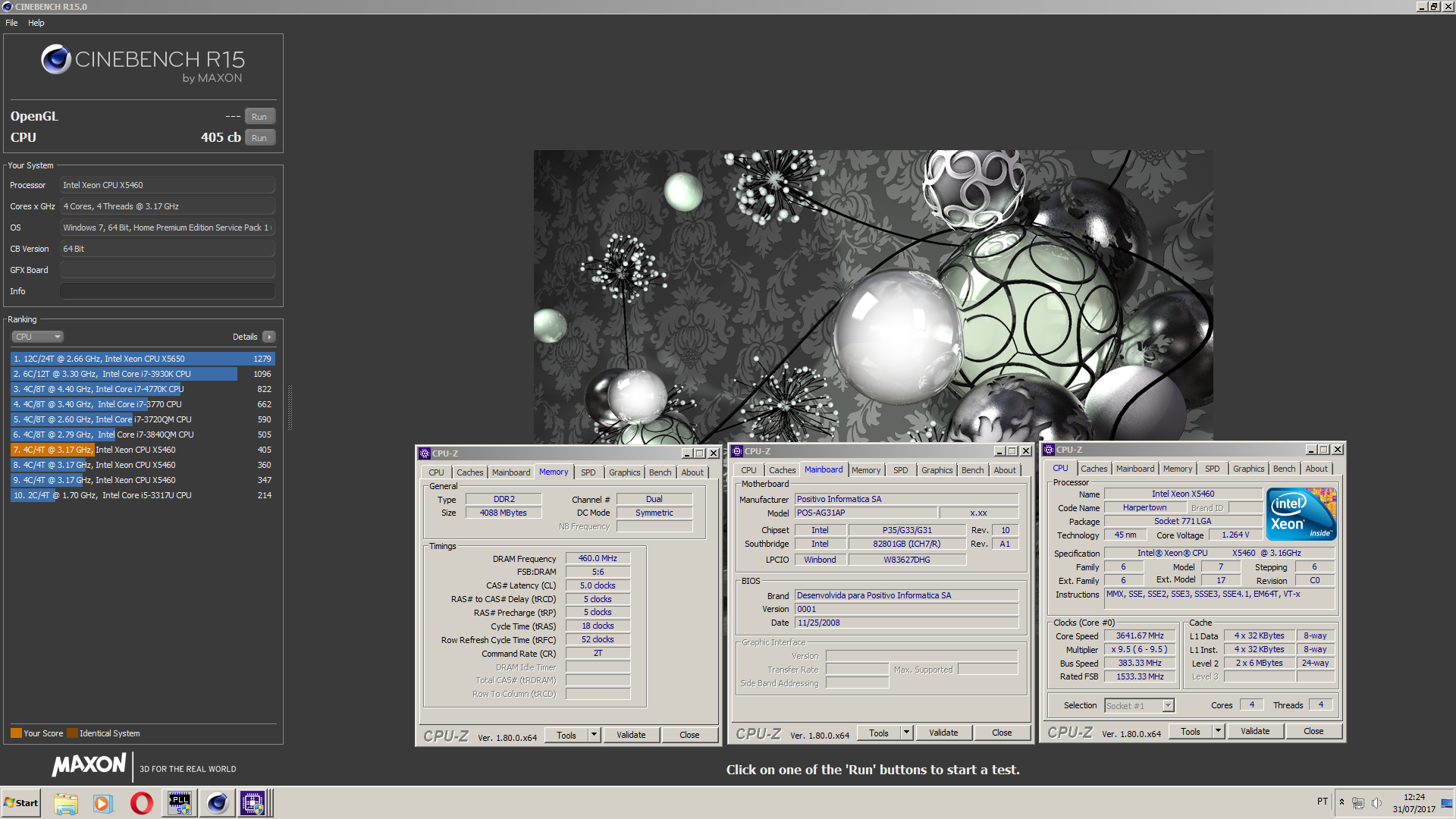Click the panel resize grip handle
Viewport: 1456px width, 819px height.
290,407
